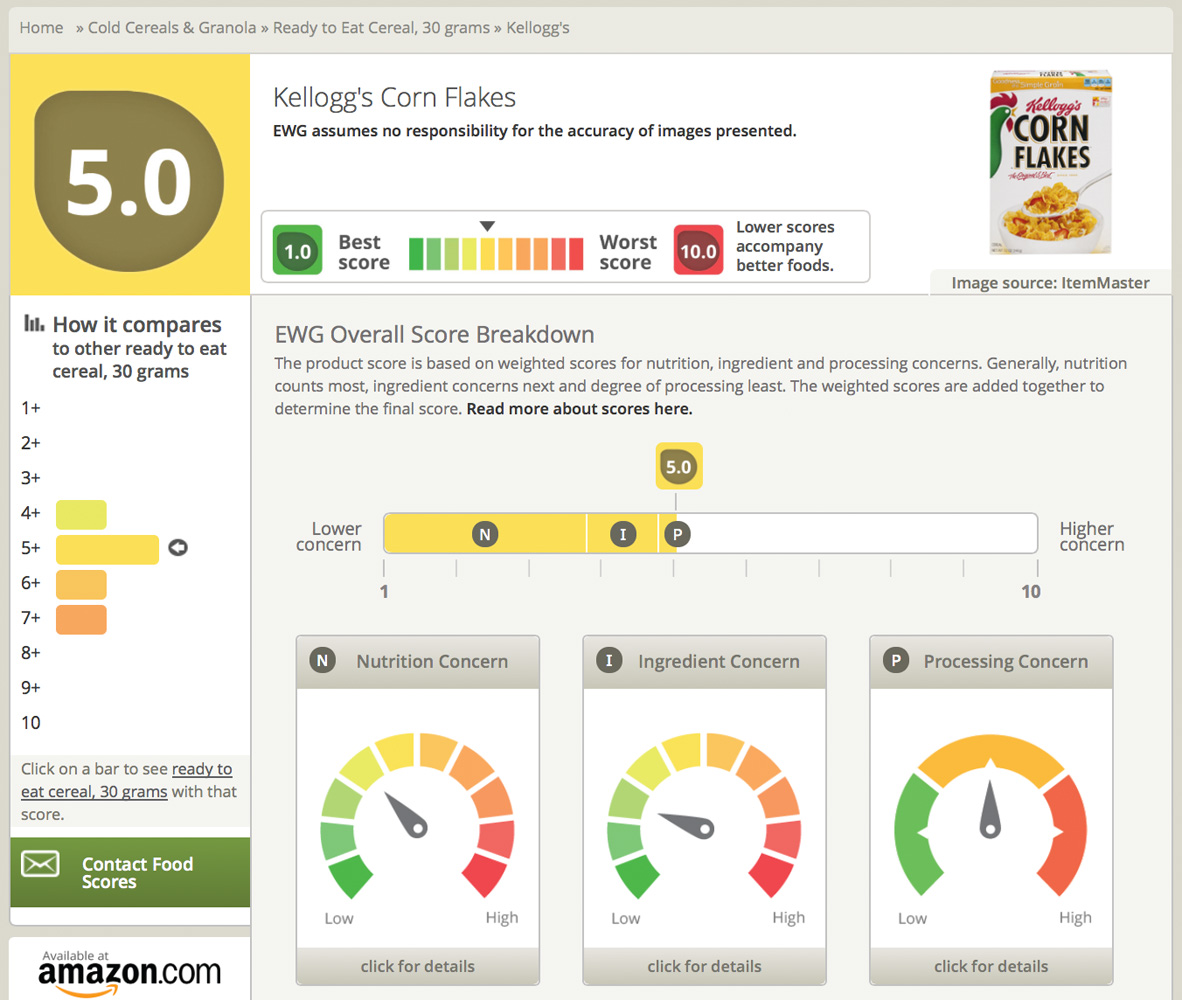Select the 5+ score bar
The height and width of the screenshot is (1000, 1182).
coord(107,549)
